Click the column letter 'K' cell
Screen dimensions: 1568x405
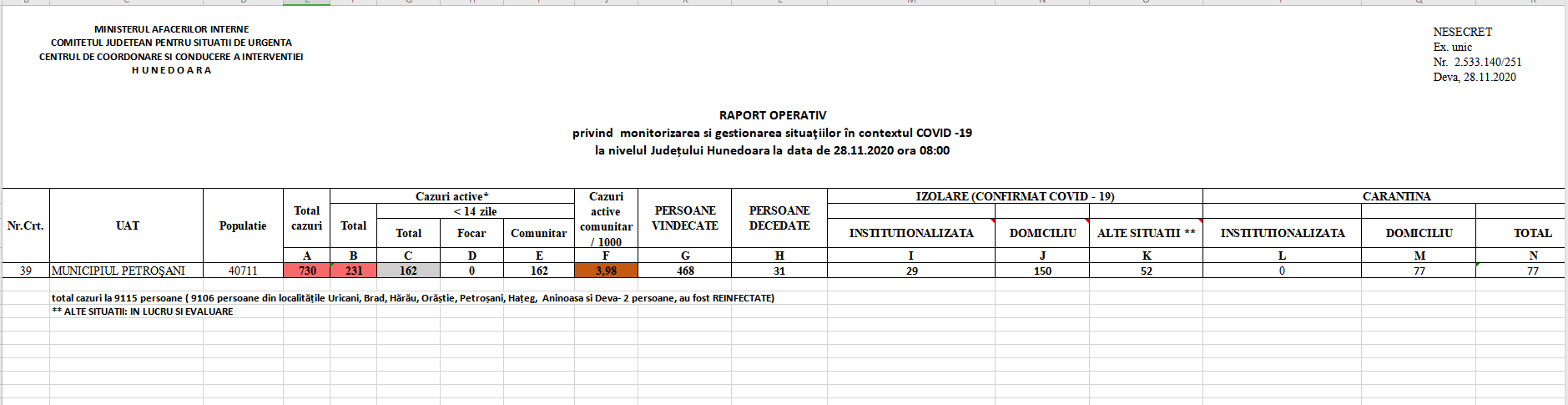[1146, 256]
